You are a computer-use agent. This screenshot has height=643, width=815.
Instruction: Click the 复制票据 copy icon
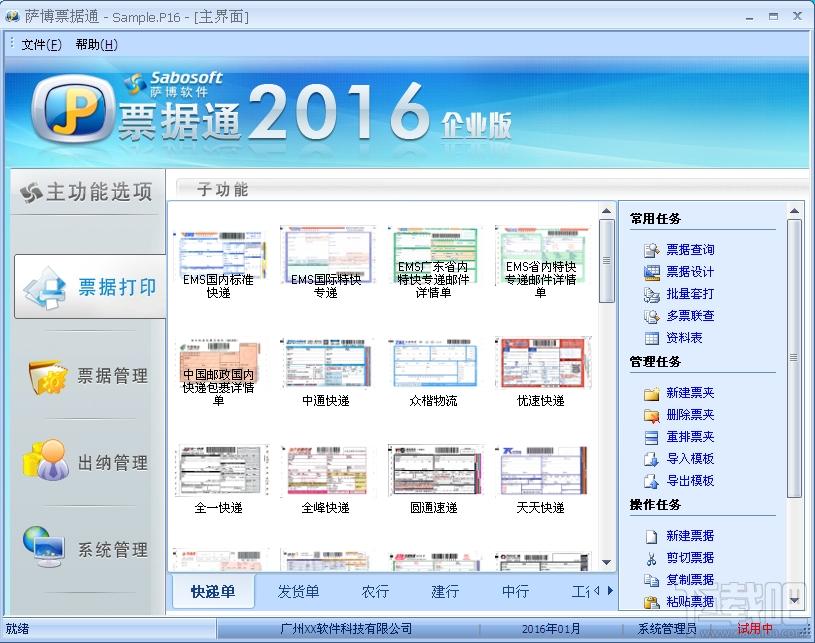651,580
